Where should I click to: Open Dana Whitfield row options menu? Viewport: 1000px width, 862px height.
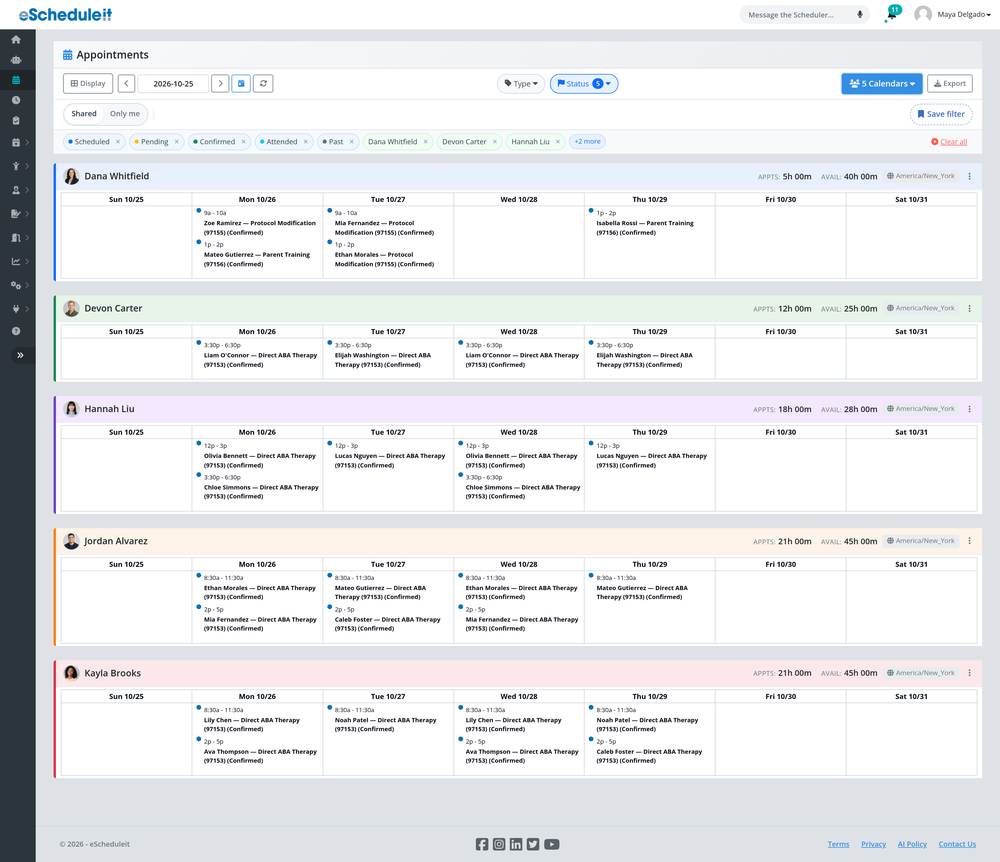tap(969, 177)
